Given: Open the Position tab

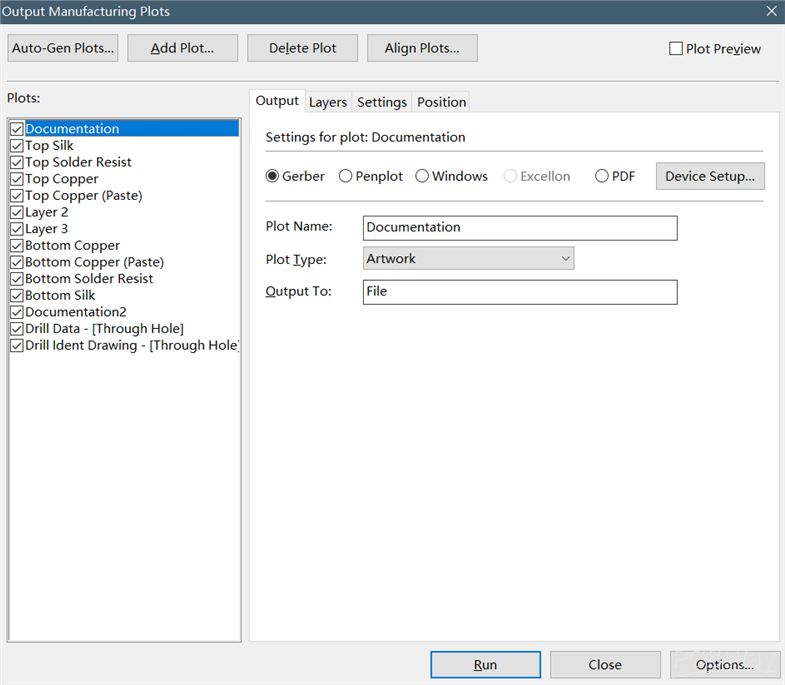Looking at the screenshot, I should tap(442, 102).
